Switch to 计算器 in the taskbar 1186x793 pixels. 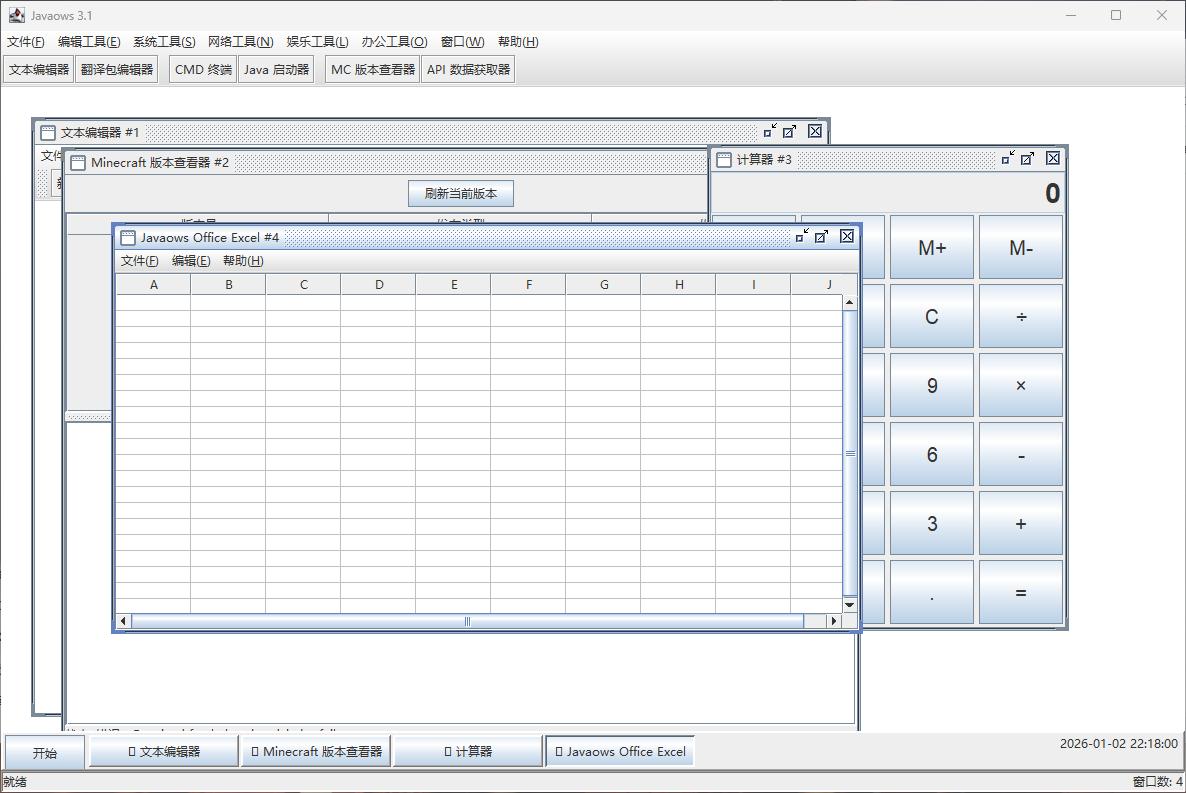468,752
